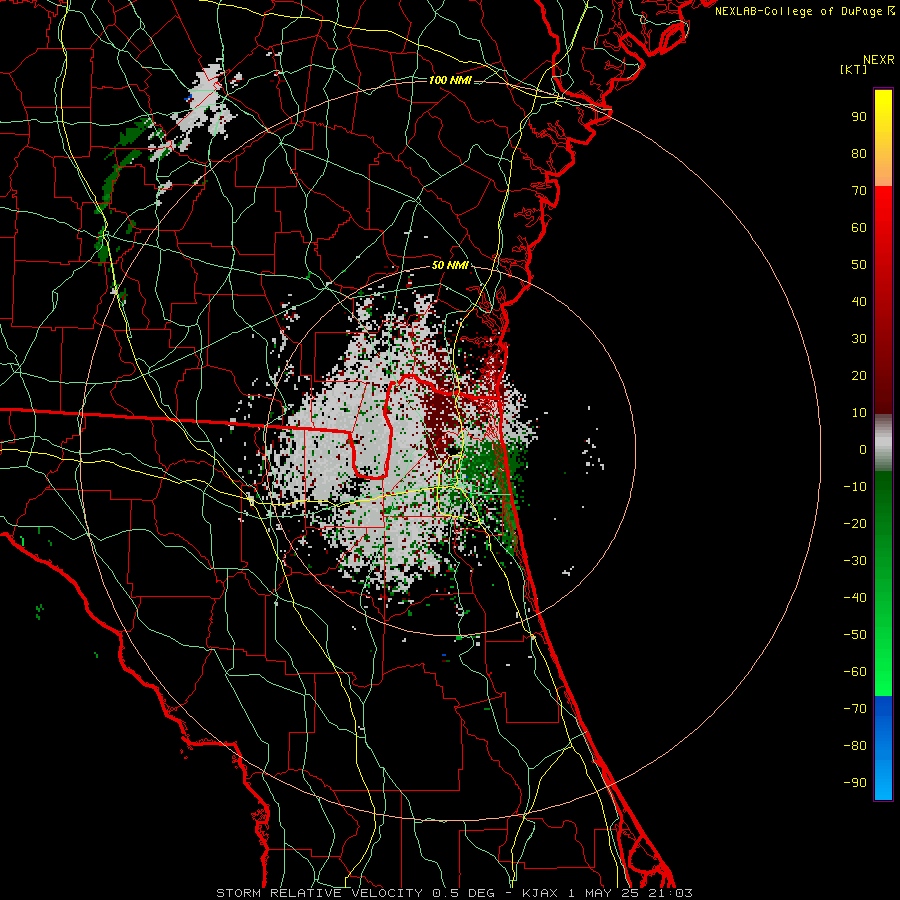Click the 90 value on velocity scale
The image size is (900, 900).
pos(859,117)
